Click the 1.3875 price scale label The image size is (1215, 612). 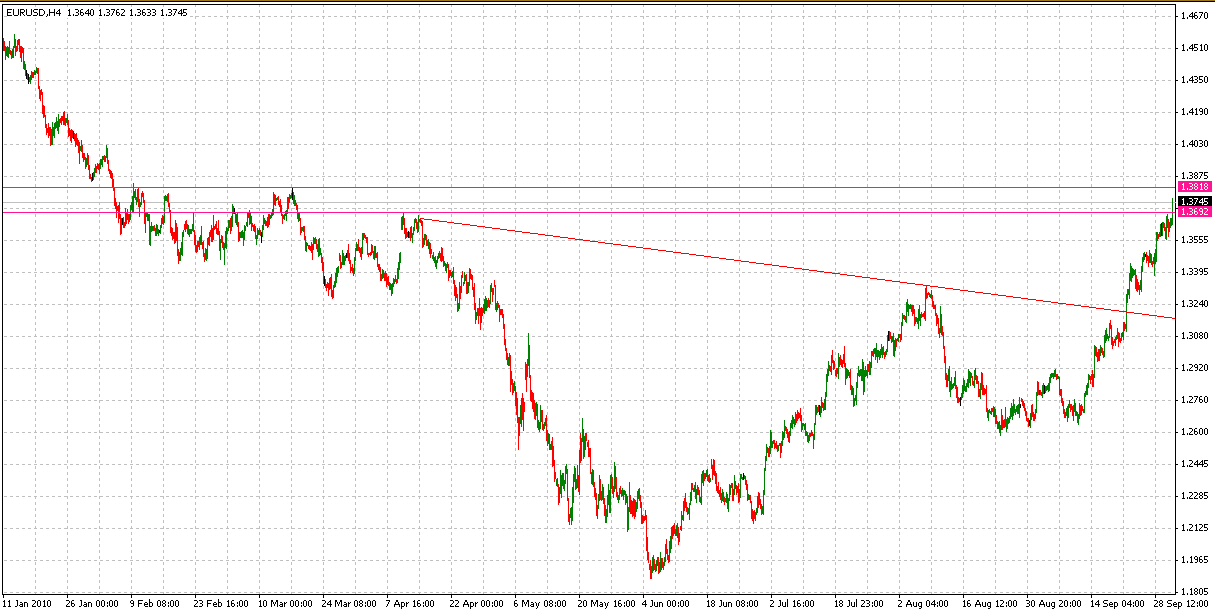coord(1193,176)
